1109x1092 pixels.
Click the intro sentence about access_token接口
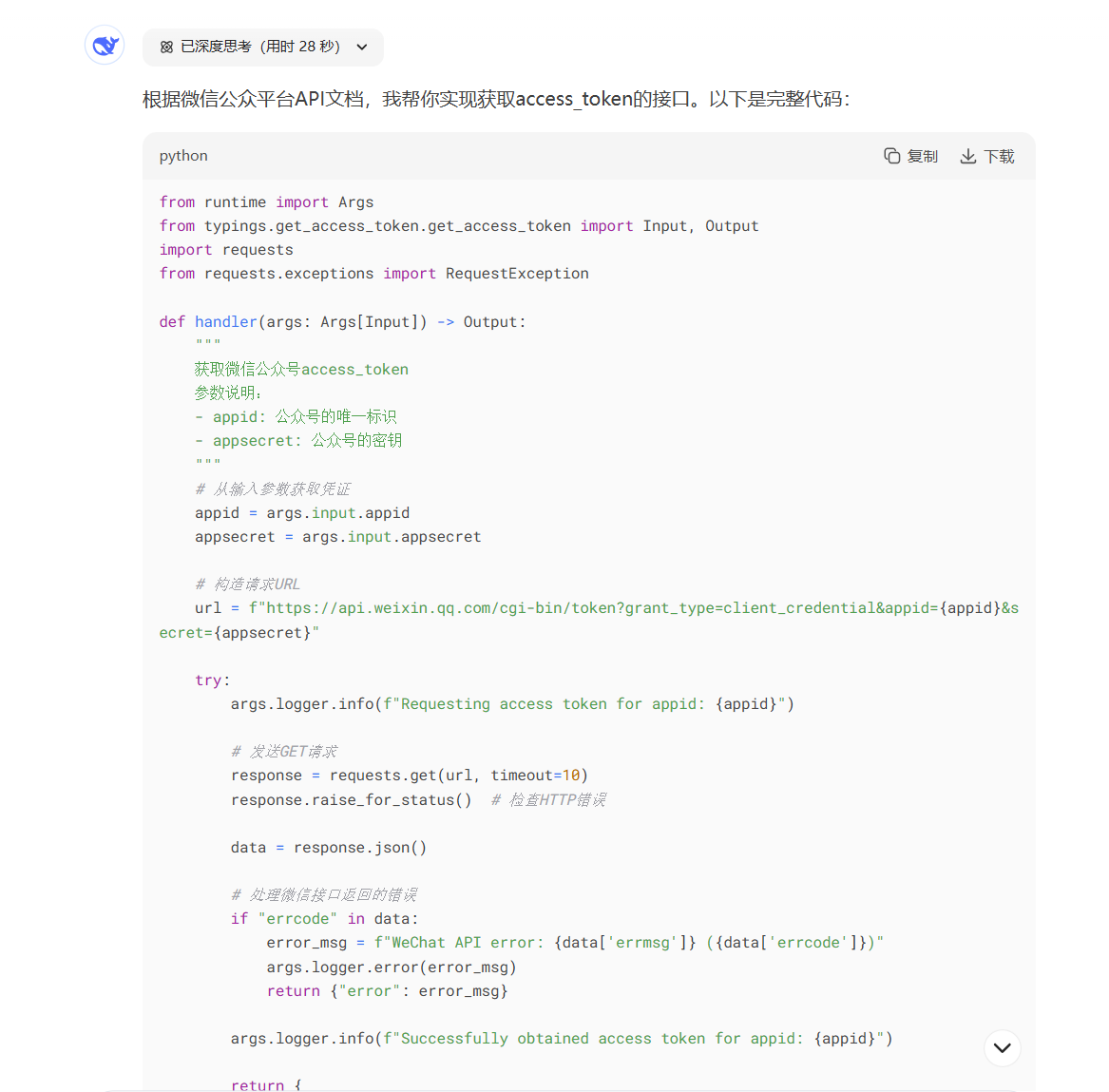pos(495,99)
